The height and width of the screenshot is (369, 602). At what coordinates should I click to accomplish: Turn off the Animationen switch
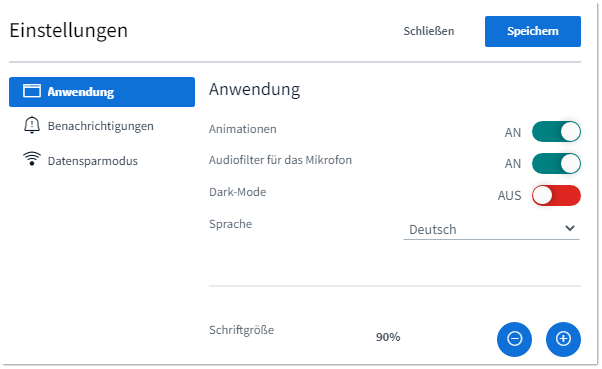click(x=556, y=132)
